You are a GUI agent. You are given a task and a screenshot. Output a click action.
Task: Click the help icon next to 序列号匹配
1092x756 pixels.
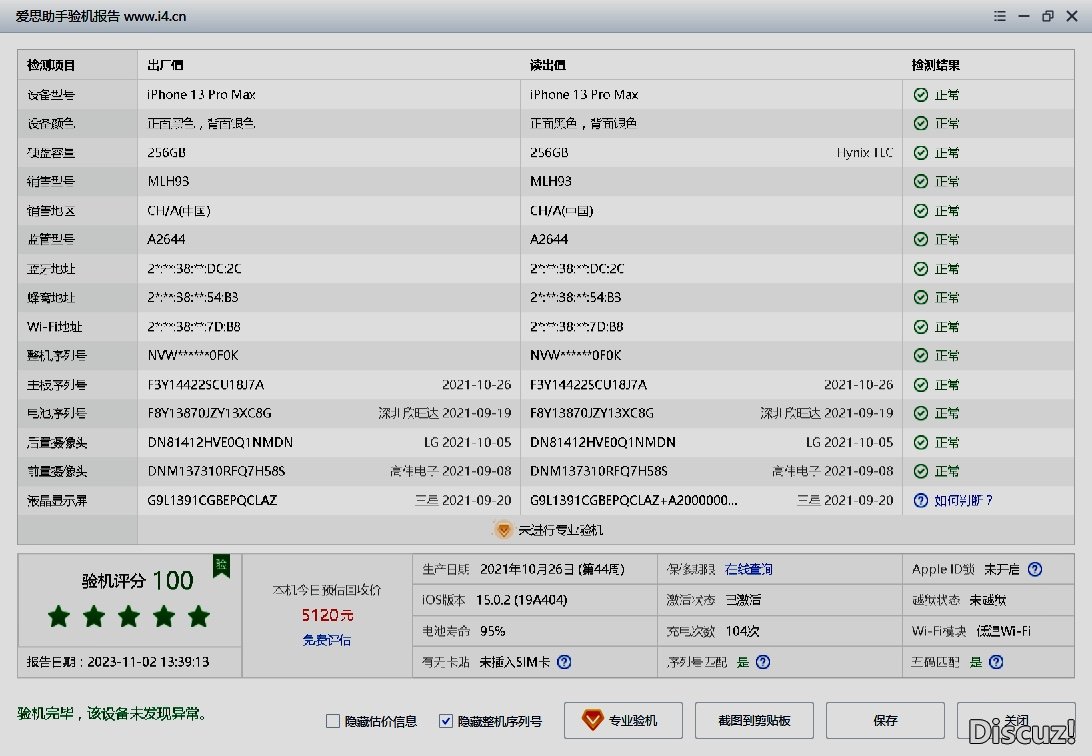pyautogui.click(x=763, y=662)
